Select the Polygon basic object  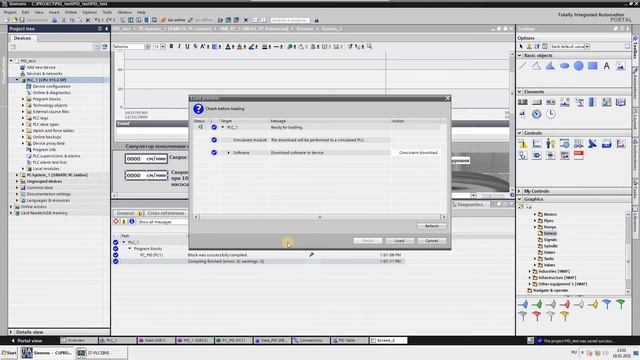click(550, 66)
